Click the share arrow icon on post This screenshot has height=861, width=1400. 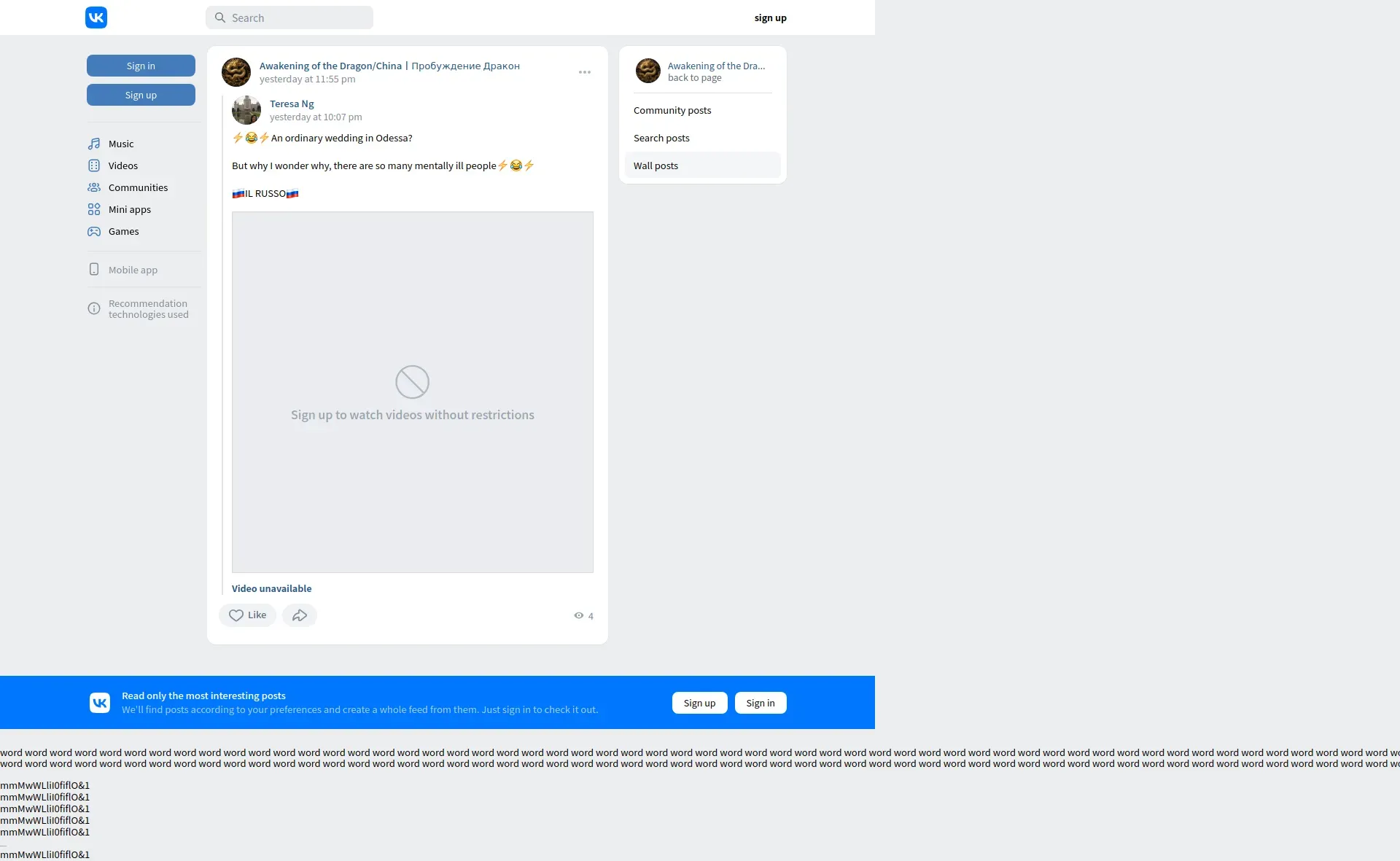click(300, 615)
